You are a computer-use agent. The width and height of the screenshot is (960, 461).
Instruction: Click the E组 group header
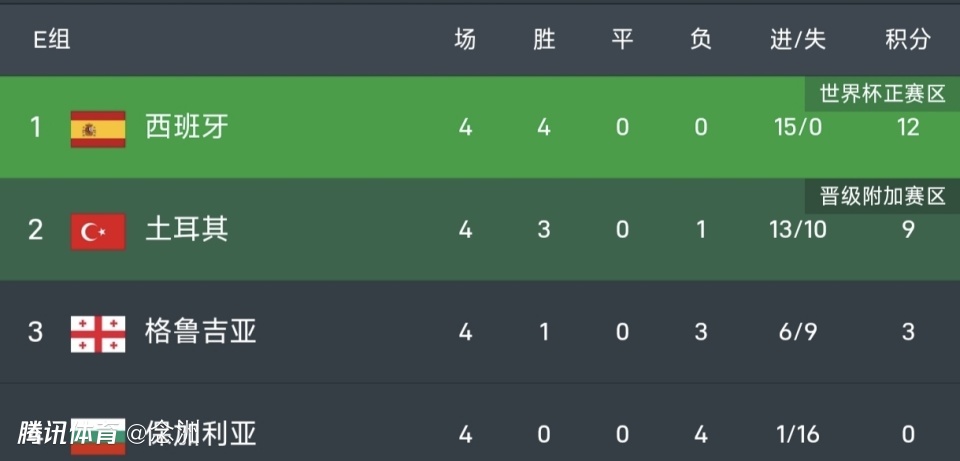pyautogui.click(x=52, y=40)
